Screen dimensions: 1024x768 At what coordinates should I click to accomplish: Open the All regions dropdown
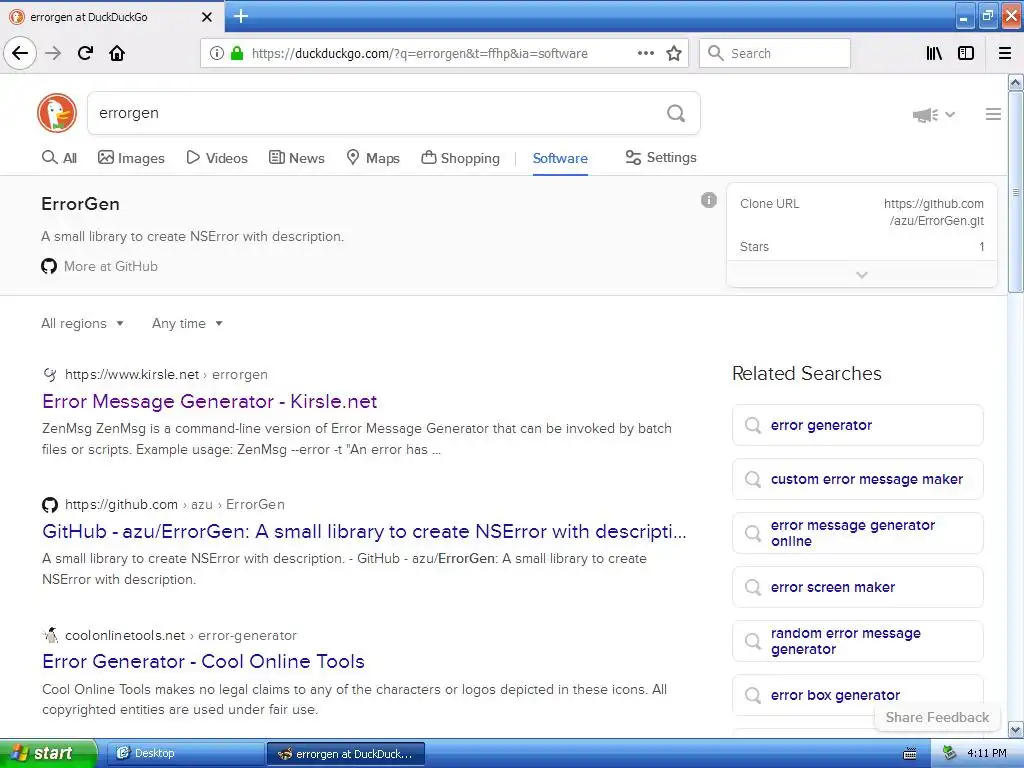[x=82, y=323]
